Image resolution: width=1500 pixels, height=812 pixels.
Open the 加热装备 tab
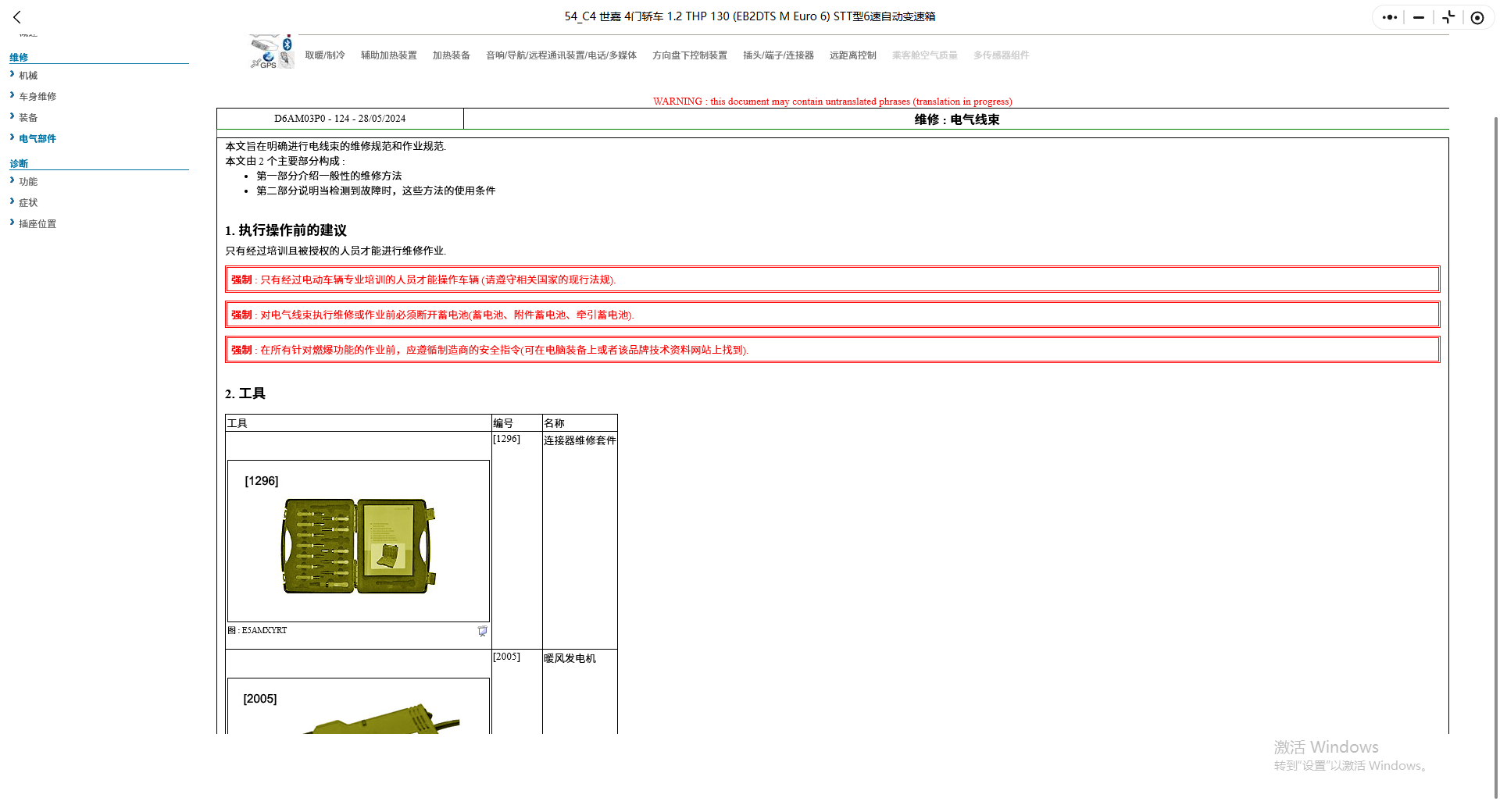[x=452, y=55]
